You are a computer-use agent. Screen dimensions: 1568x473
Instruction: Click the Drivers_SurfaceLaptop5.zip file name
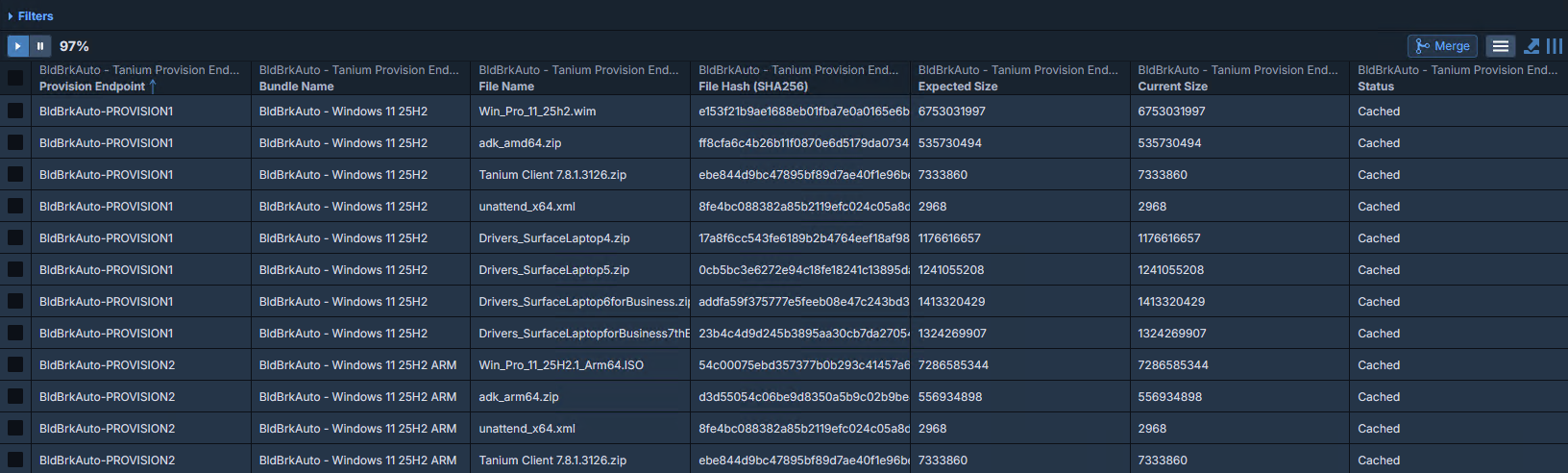coord(554,270)
